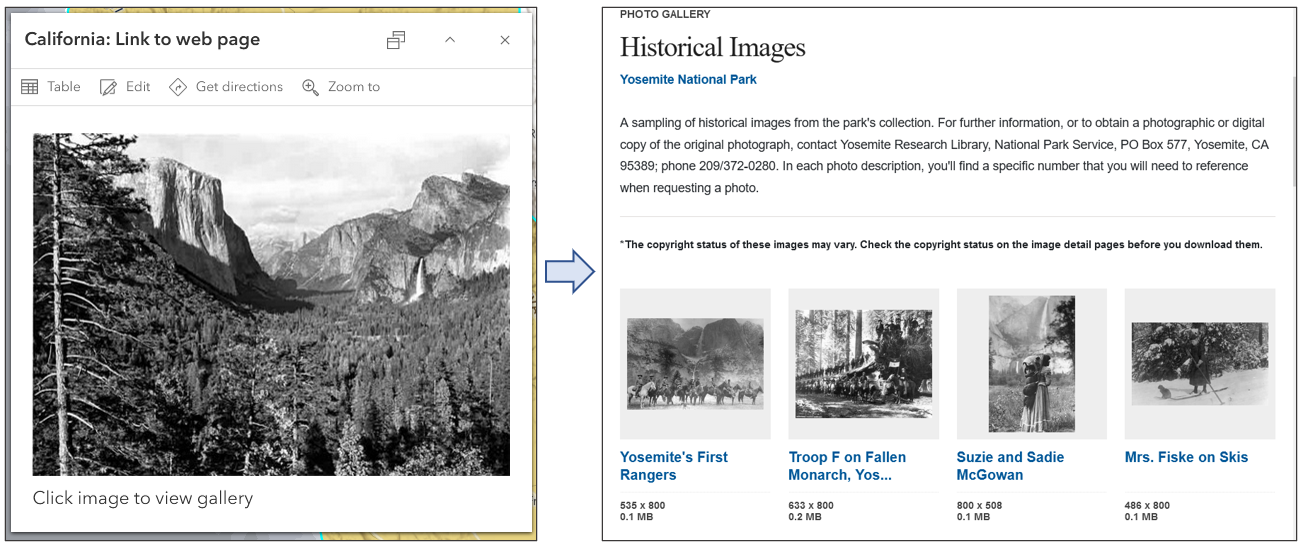Click the Edit pencil icon

coord(109,87)
